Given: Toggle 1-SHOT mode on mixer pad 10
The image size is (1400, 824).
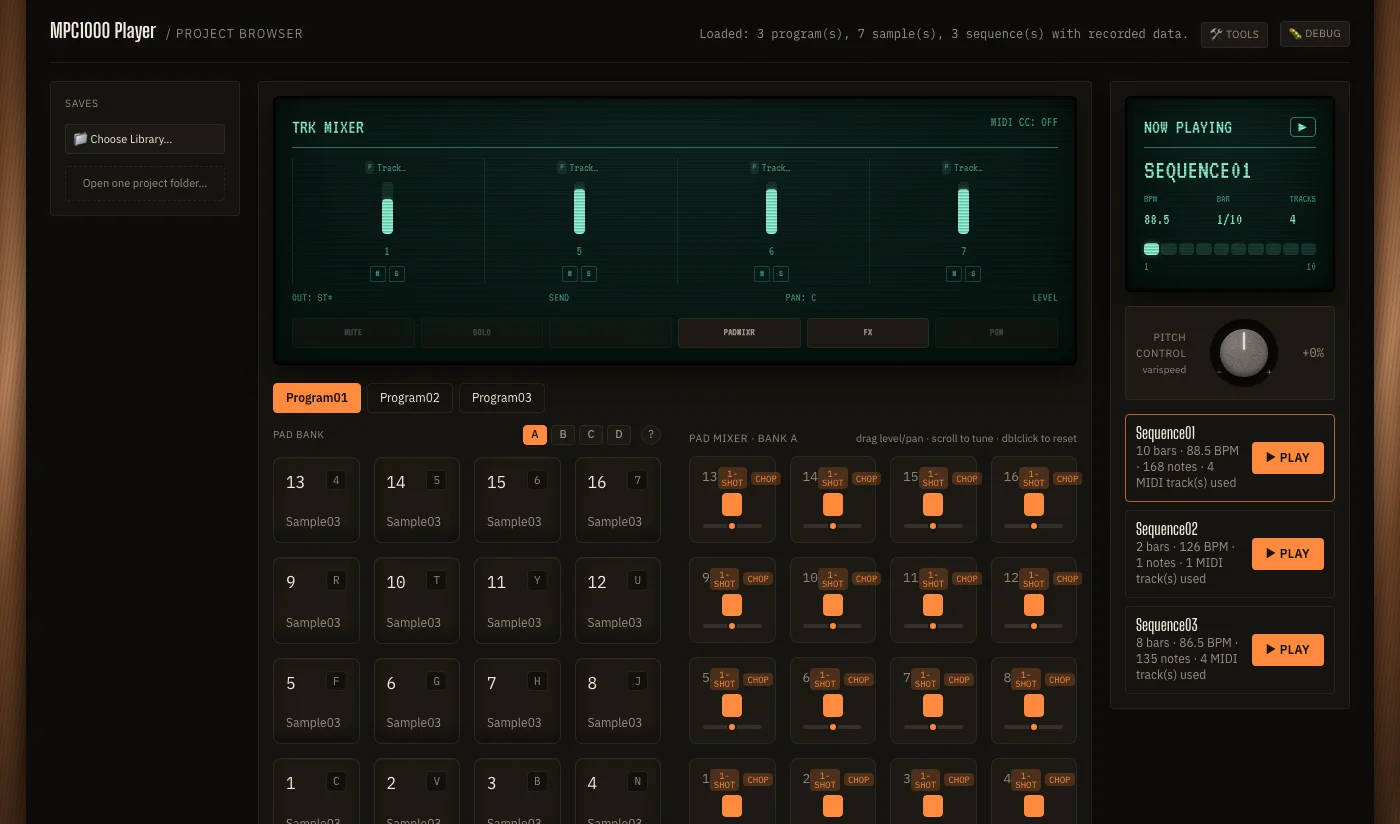Looking at the screenshot, I should tap(833, 578).
